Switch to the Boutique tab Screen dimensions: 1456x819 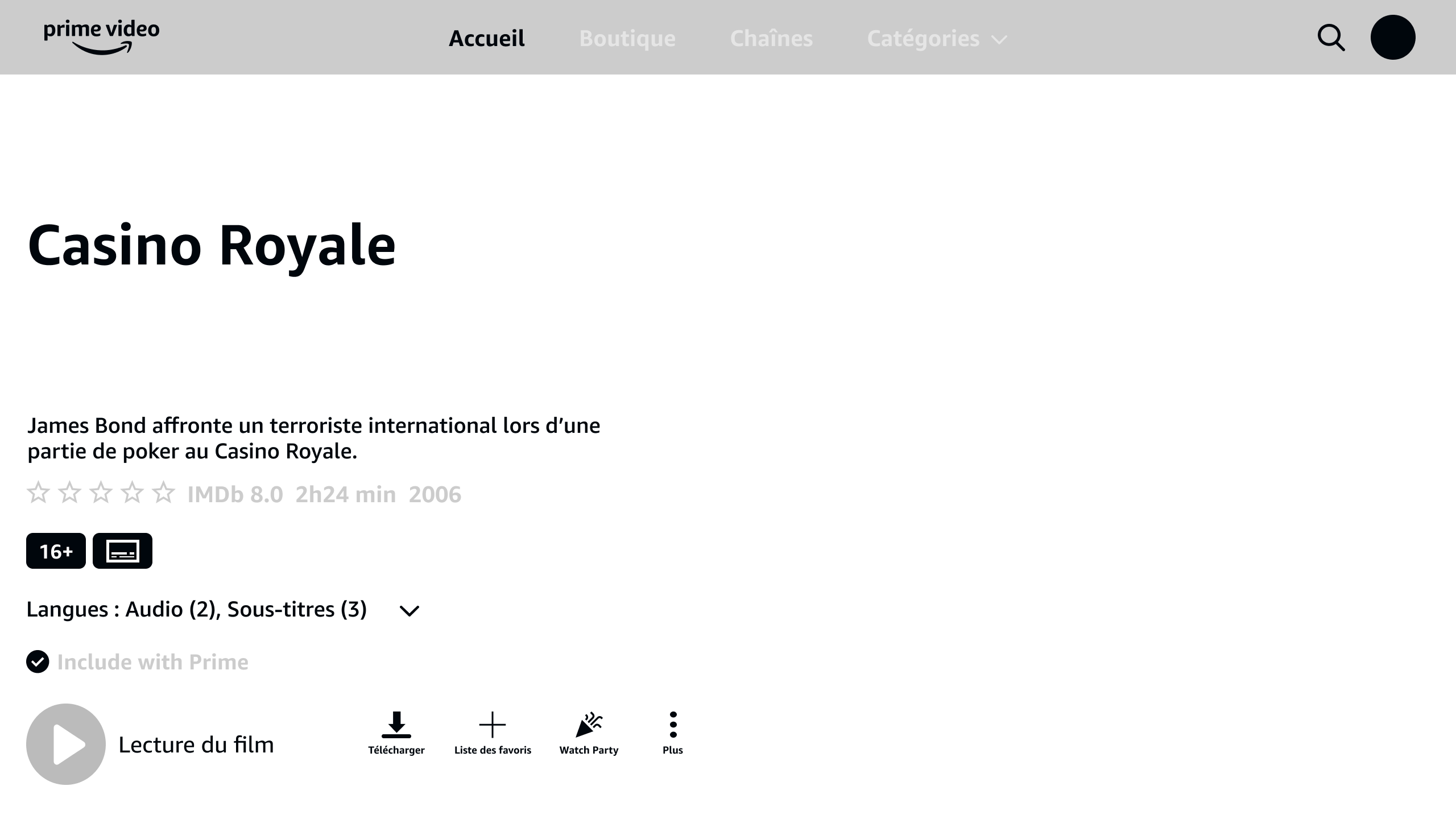point(627,39)
